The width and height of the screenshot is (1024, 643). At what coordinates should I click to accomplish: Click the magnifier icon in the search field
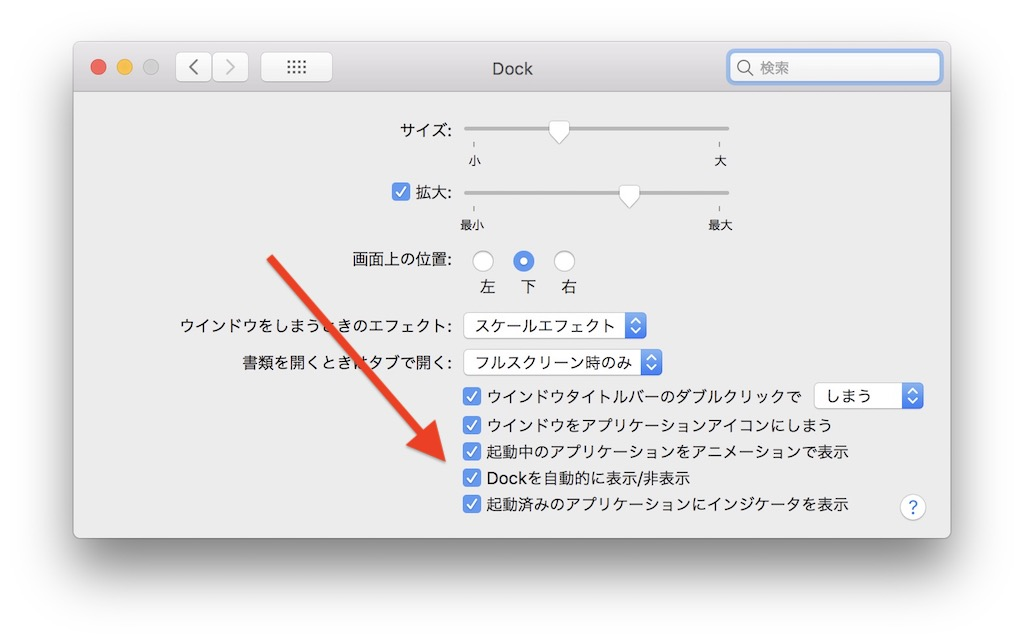(746, 67)
